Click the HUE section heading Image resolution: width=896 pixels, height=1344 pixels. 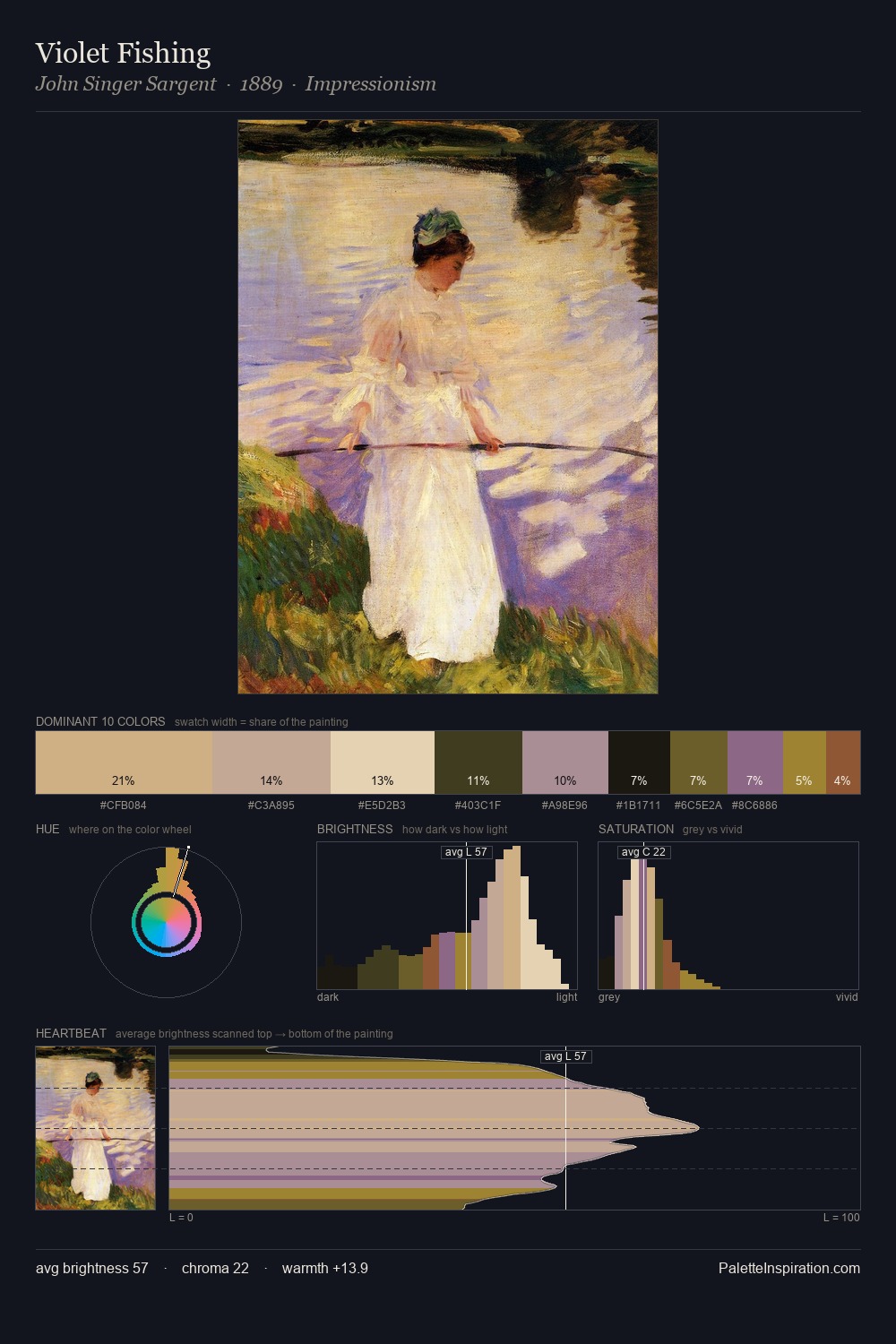pyautogui.click(x=47, y=829)
